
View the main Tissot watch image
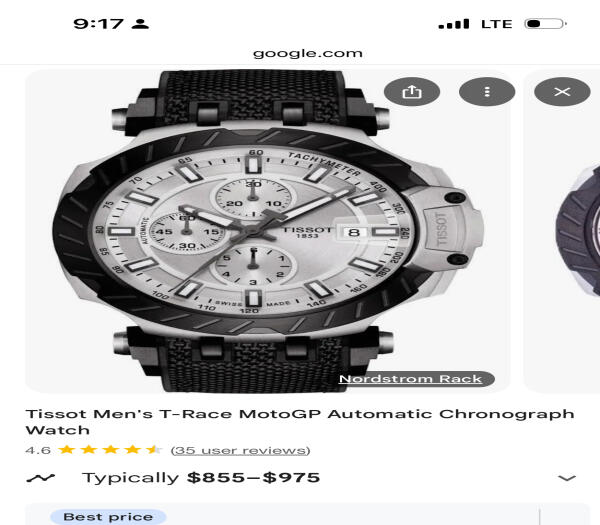[x=267, y=231]
